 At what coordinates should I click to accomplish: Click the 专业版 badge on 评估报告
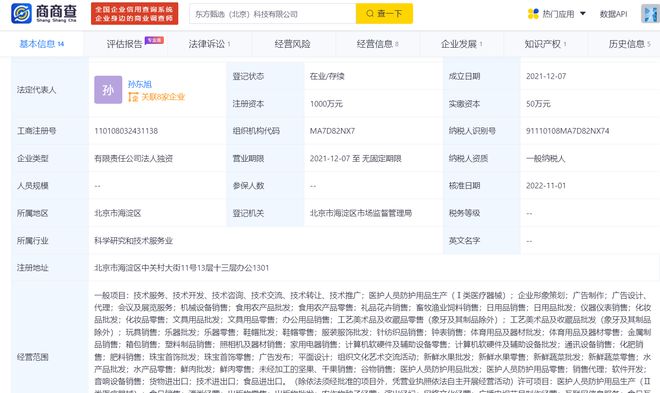[154, 40]
